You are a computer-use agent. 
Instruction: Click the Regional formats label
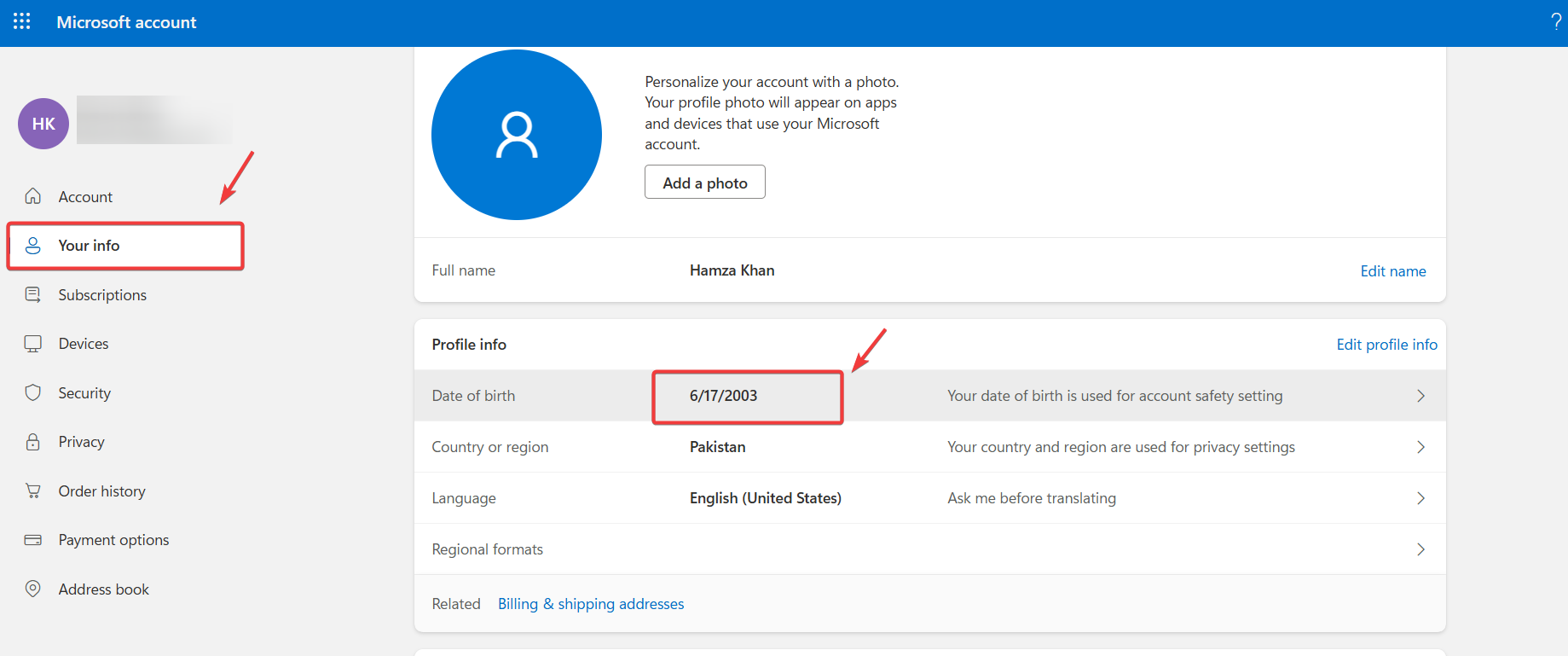pos(488,549)
